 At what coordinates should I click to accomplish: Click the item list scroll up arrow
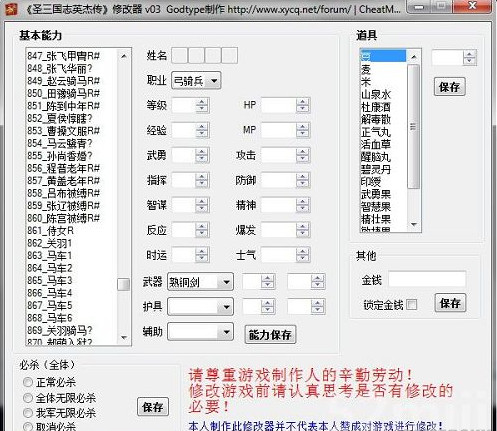pyautogui.click(x=414, y=57)
